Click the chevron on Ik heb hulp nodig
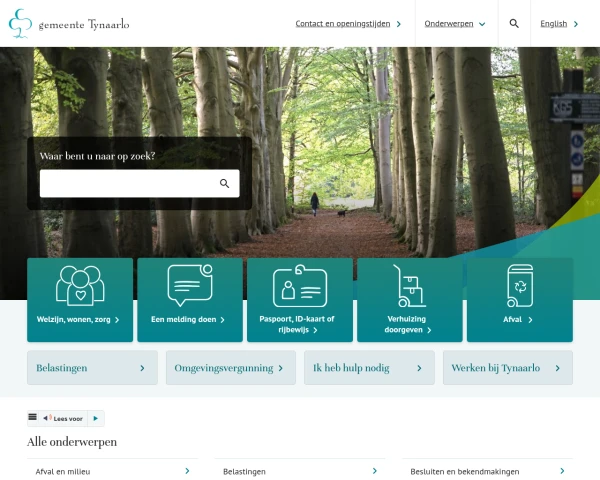Image resolution: width=600 pixels, height=480 pixels. [x=419, y=368]
